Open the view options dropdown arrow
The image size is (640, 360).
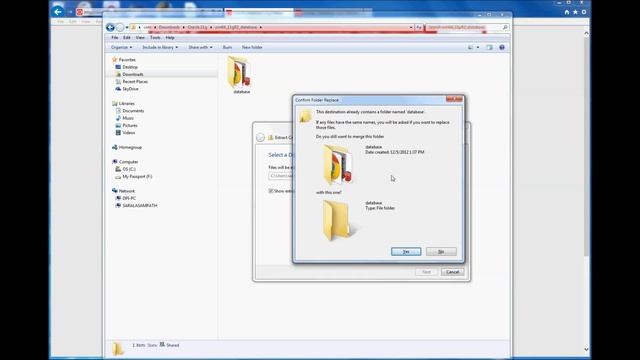[478, 47]
